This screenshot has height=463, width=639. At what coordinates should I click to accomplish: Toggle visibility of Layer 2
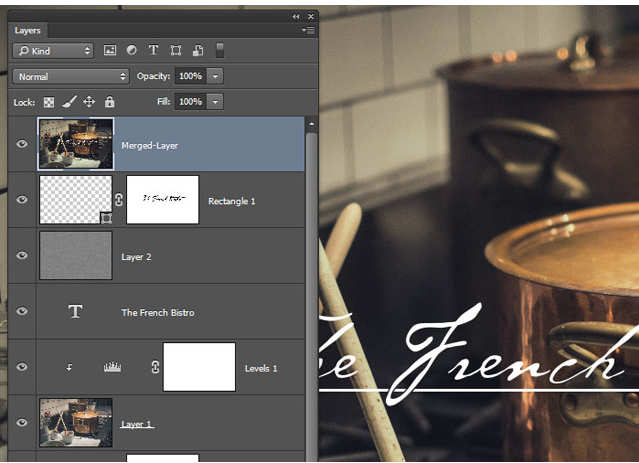(x=22, y=255)
